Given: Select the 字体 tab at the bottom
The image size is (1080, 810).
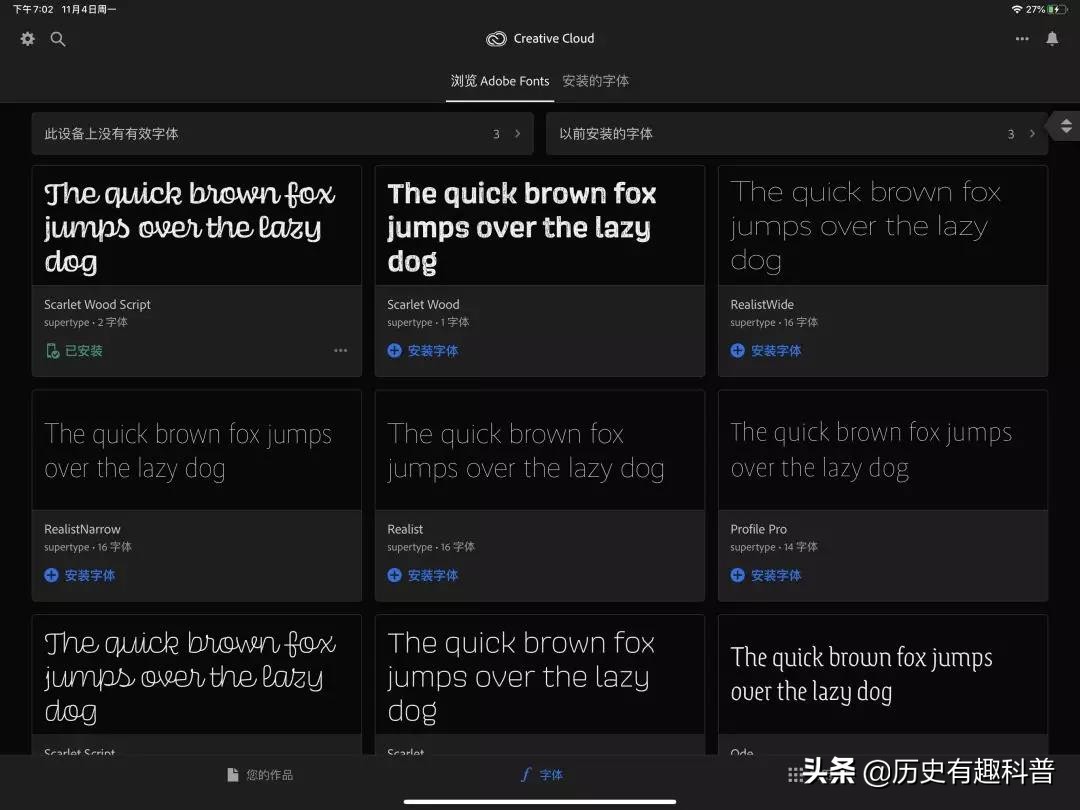Looking at the screenshot, I should click(x=541, y=774).
